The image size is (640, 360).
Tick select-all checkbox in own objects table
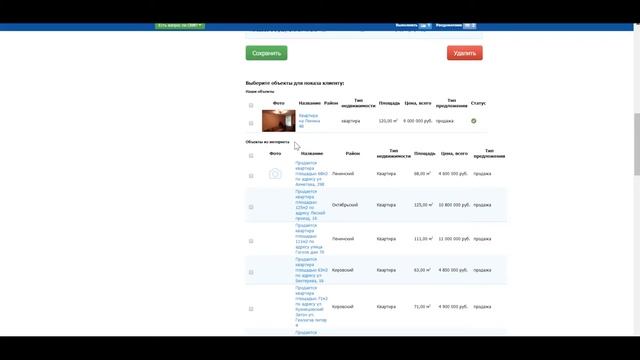[251, 105]
